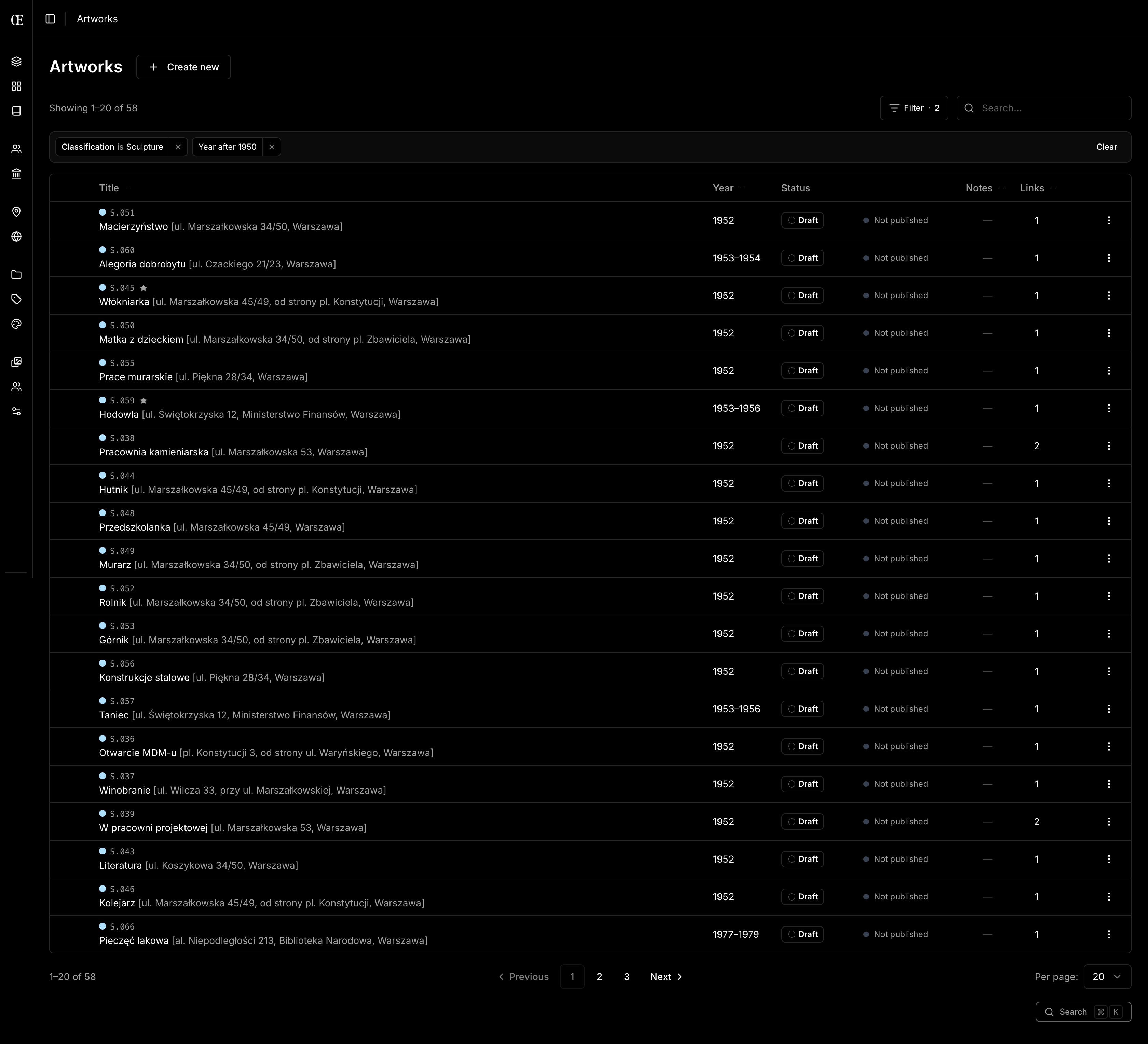Open row menu for Otwarcie MDM-u
This screenshot has width=1148, height=1044.
(x=1109, y=746)
